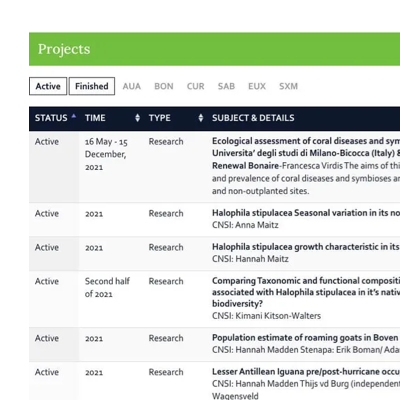Show only SXM projects
400x400 pixels.
(x=288, y=86)
